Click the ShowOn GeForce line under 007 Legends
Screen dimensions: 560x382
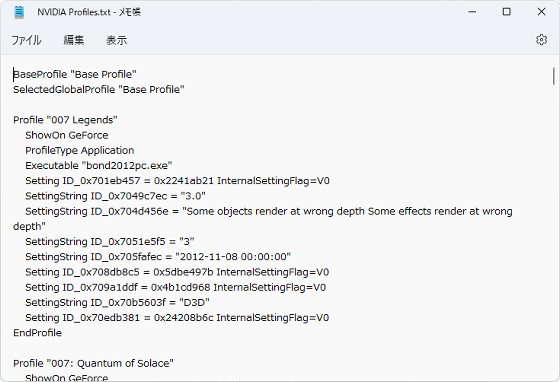pos(67,135)
